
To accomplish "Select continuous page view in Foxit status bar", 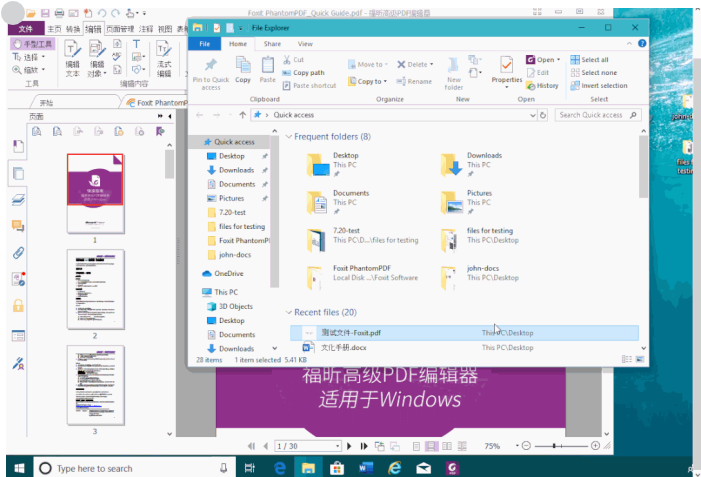I will [431, 446].
